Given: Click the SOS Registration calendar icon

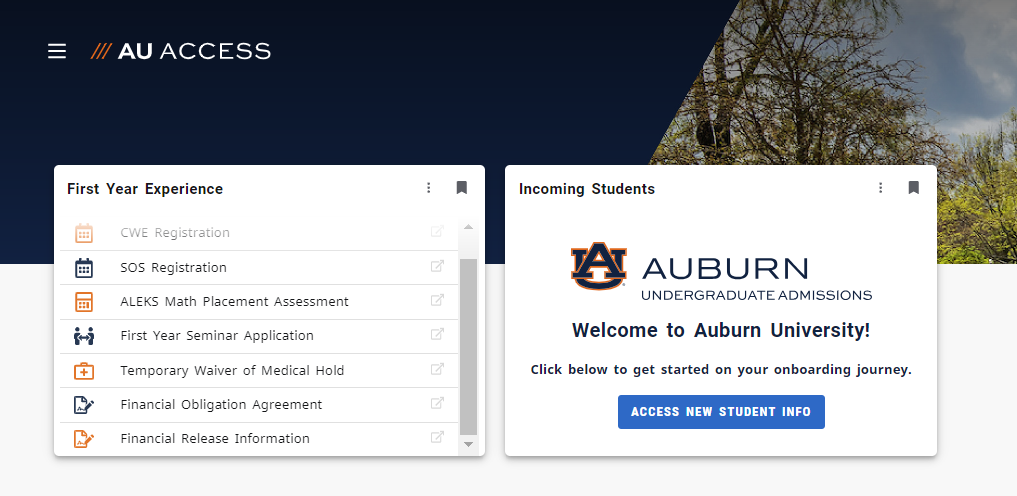Looking at the screenshot, I should [x=84, y=268].
